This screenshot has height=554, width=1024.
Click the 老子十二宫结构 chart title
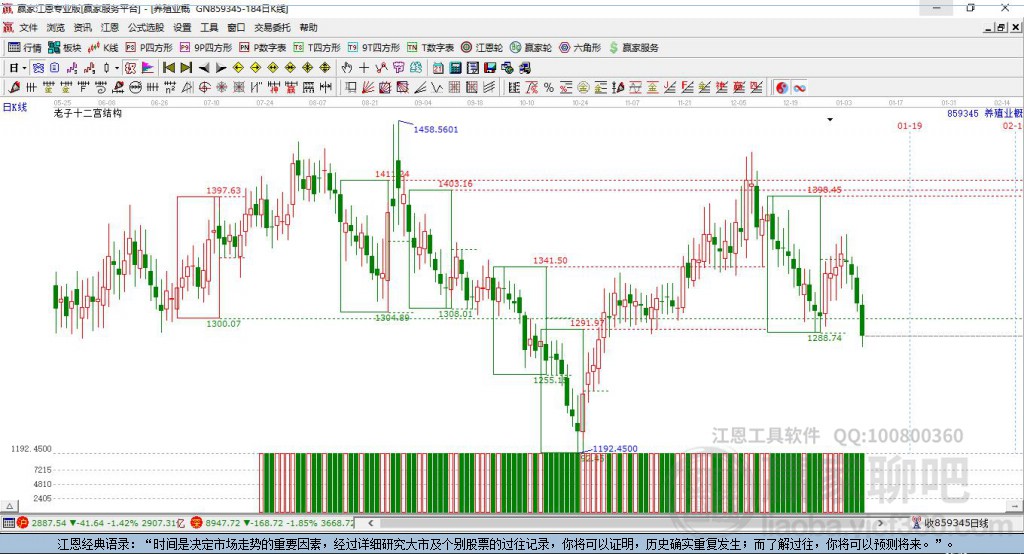pos(88,113)
